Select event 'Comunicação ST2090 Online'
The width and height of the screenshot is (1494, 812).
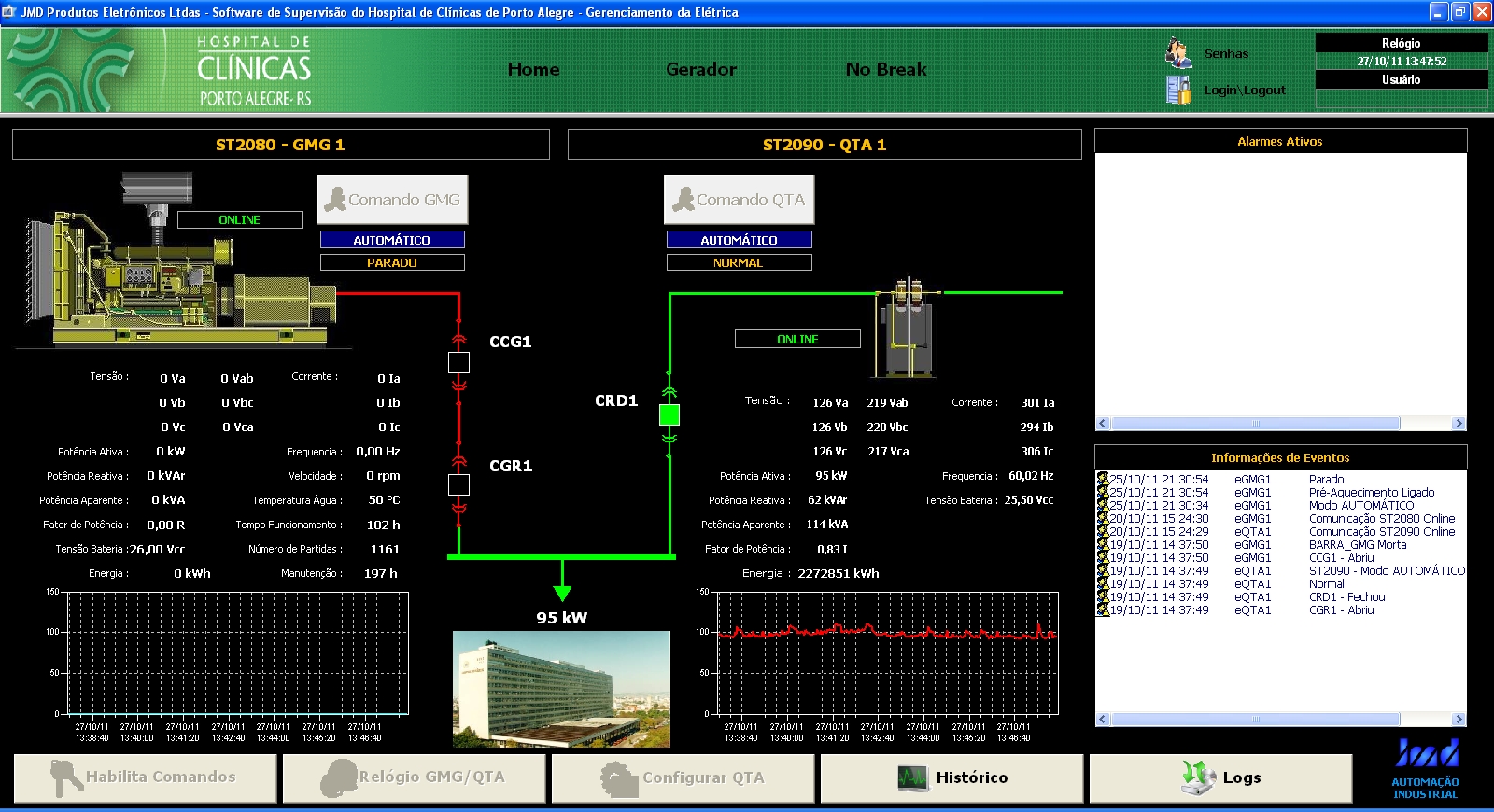[x=1280, y=532]
